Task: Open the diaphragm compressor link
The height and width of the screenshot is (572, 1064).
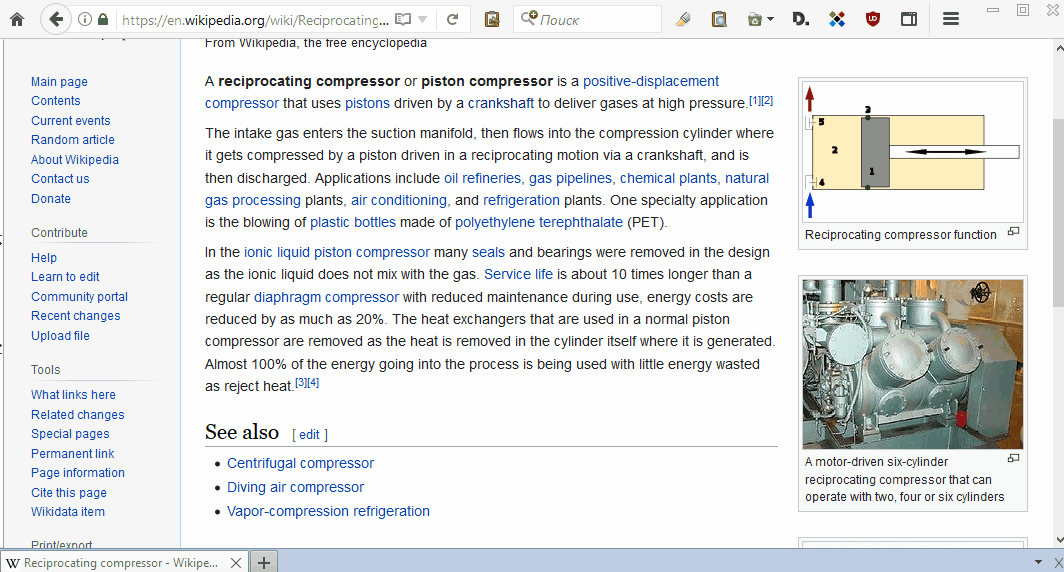Action: pyautogui.click(x=326, y=297)
